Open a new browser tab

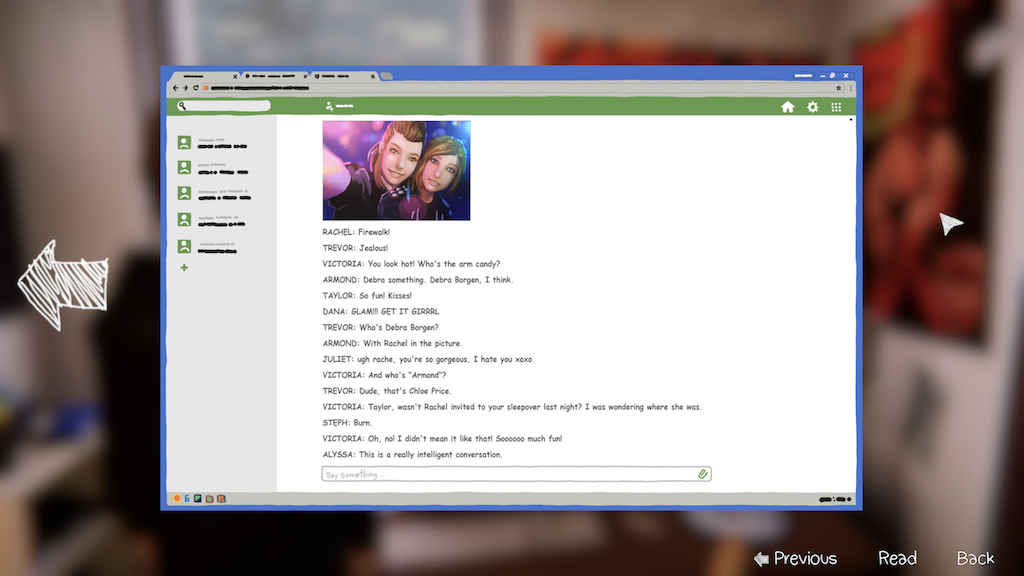pyautogui.click(x=387, y=75)
